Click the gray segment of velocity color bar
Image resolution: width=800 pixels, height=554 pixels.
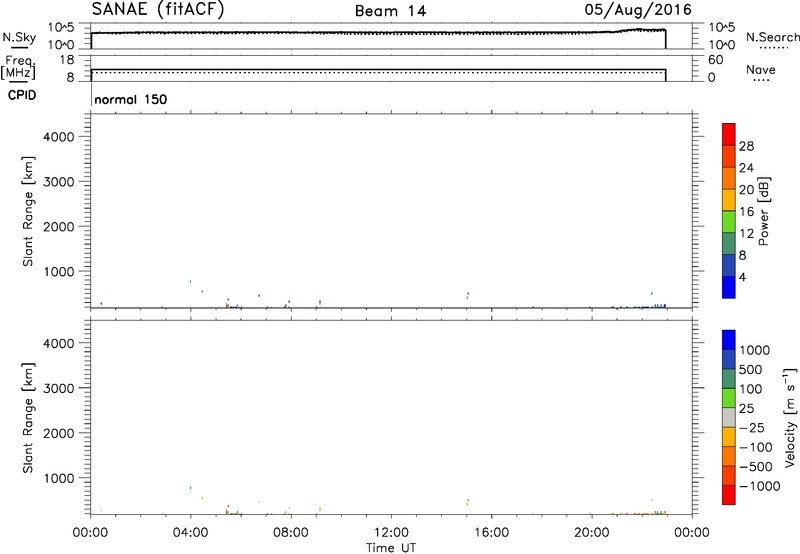[729, 418]
